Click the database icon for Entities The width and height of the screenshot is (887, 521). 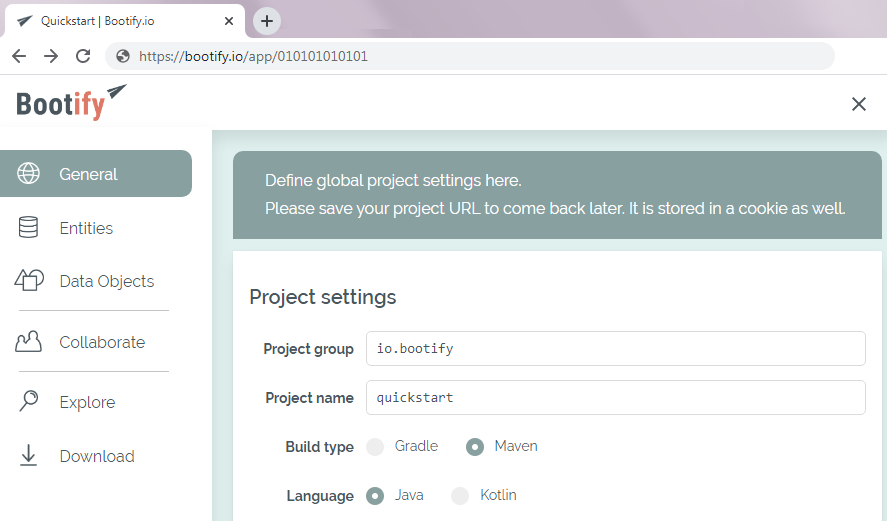[28, 227]
